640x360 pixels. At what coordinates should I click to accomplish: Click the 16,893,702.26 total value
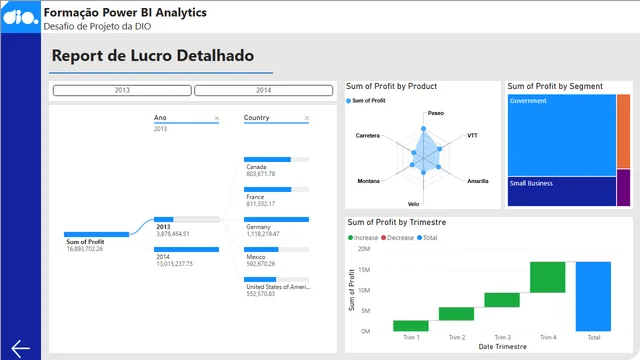click(x=85, y=249)
